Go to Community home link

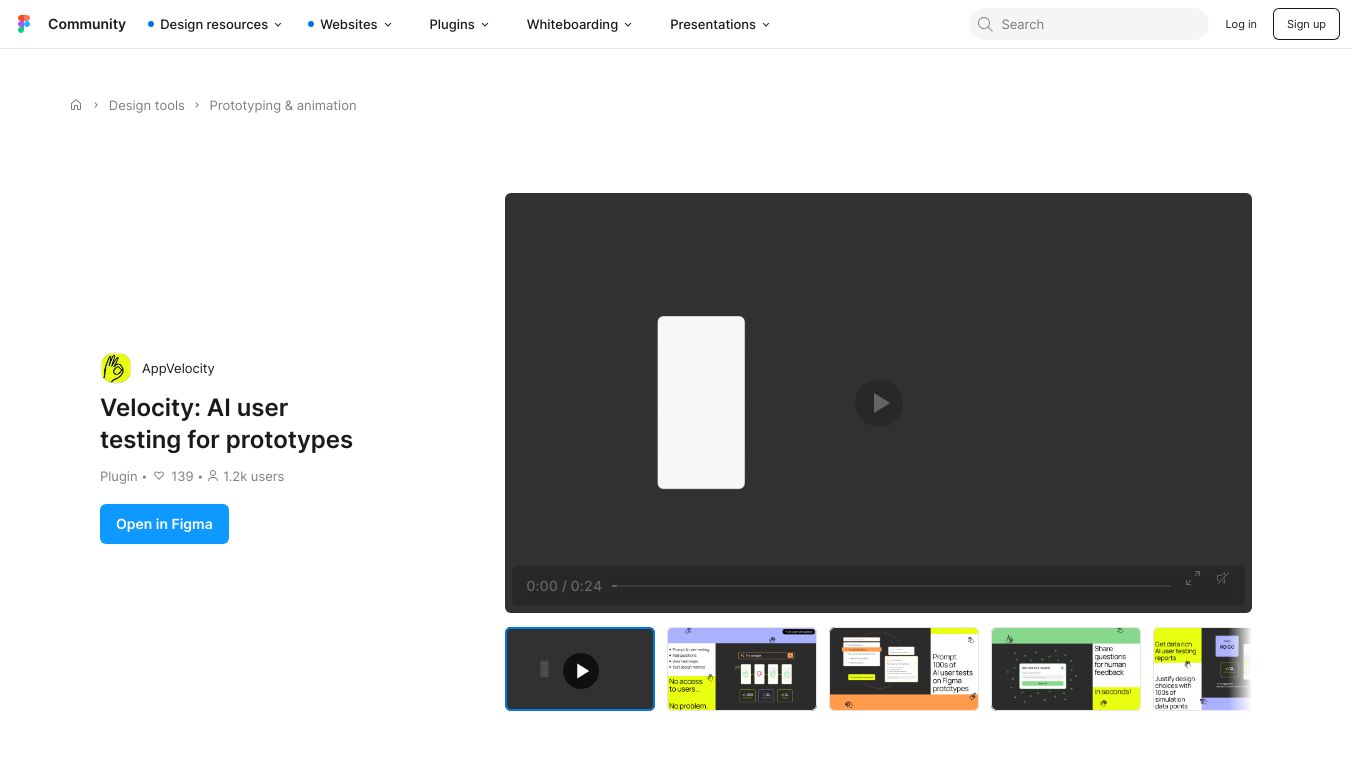point(87,24)
